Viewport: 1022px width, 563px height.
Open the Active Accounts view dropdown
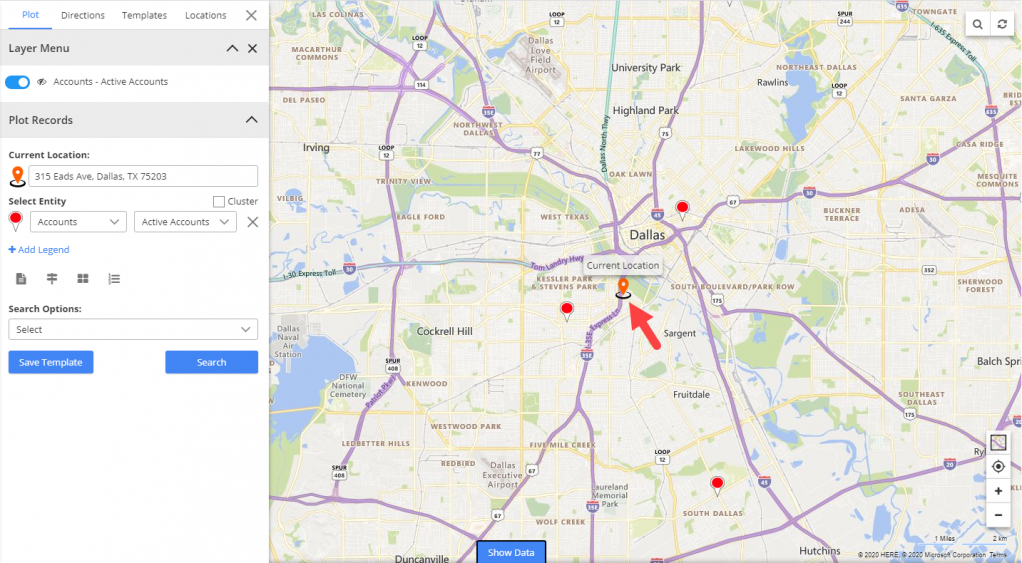coord(185,222)
